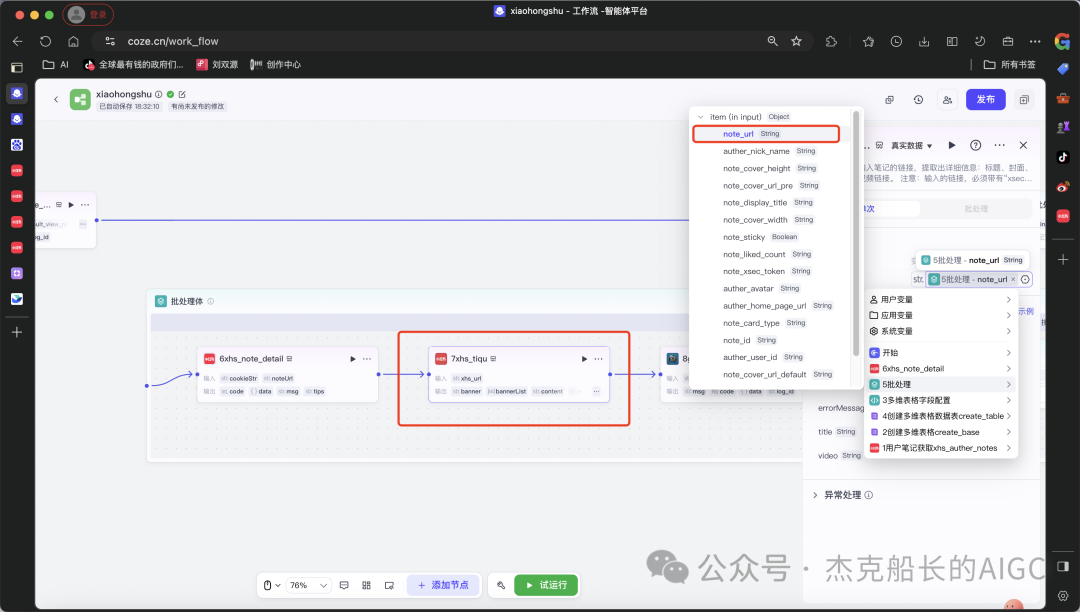Open the Weibo icon in the right sidebar
Image resolution: width=1080 pixels, height=612 pixels.
tap(1063, 187)
